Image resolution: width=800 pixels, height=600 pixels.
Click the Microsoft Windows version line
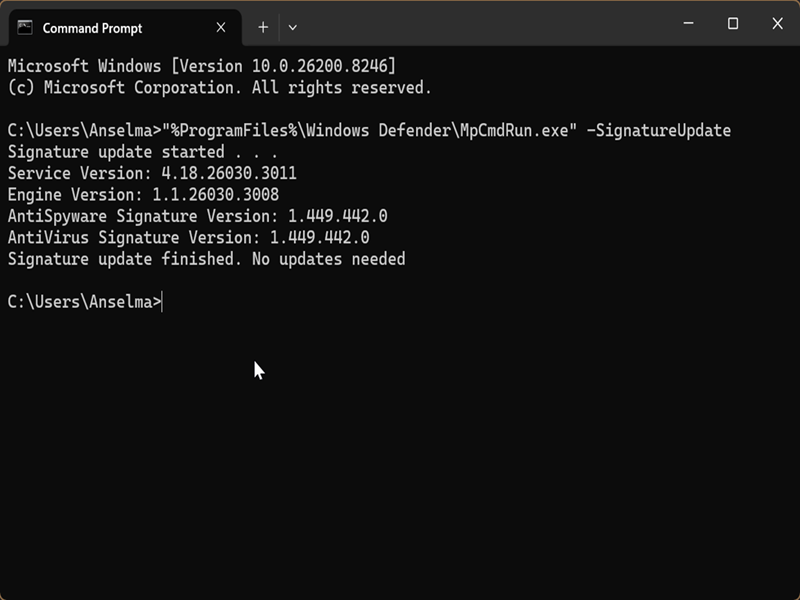202,66
